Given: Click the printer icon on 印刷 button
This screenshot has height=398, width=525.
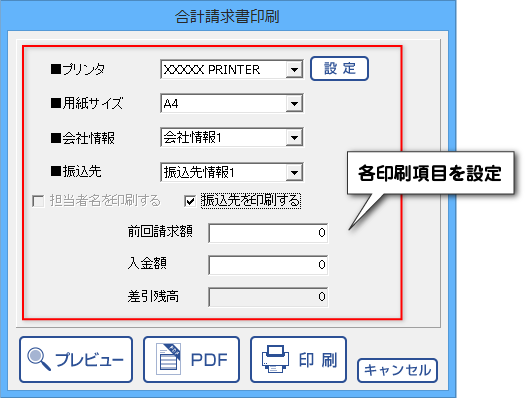Looking at the screenshot, I should 275,359.
